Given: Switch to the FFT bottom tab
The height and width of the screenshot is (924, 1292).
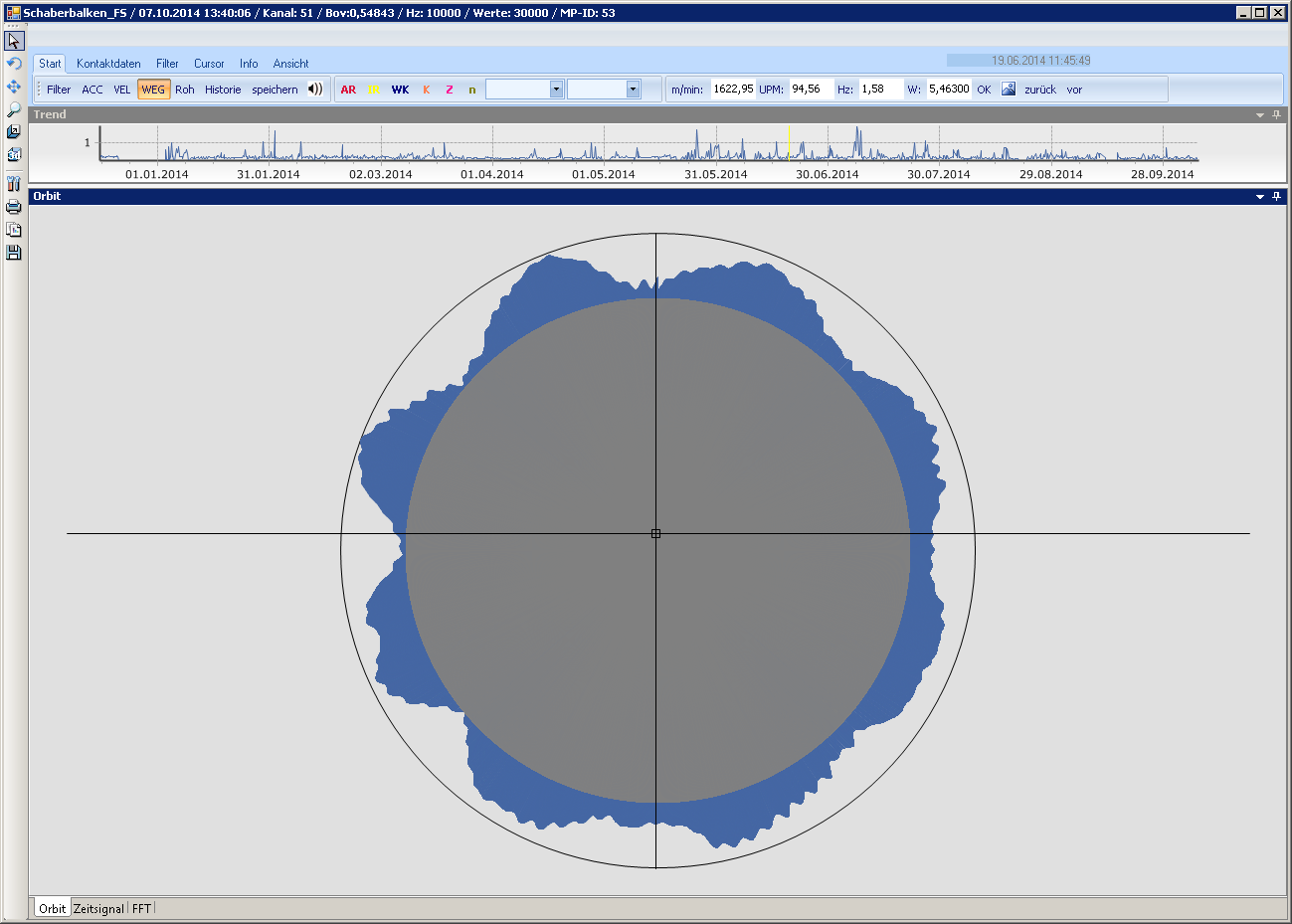Looking at the screenshot, I should pyautogui.click(x=141, y=908).
